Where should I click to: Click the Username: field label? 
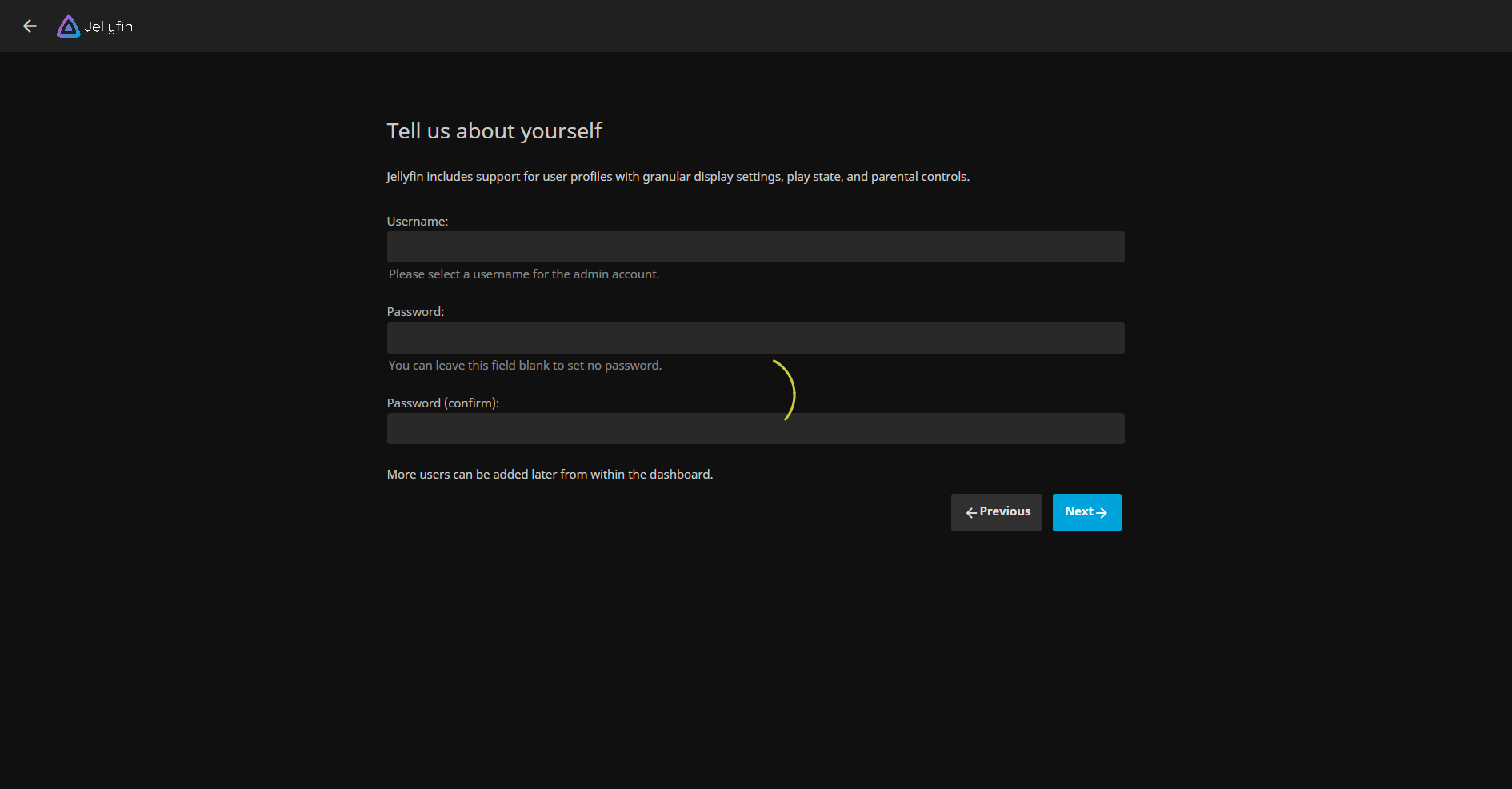[x=417, y=221]
